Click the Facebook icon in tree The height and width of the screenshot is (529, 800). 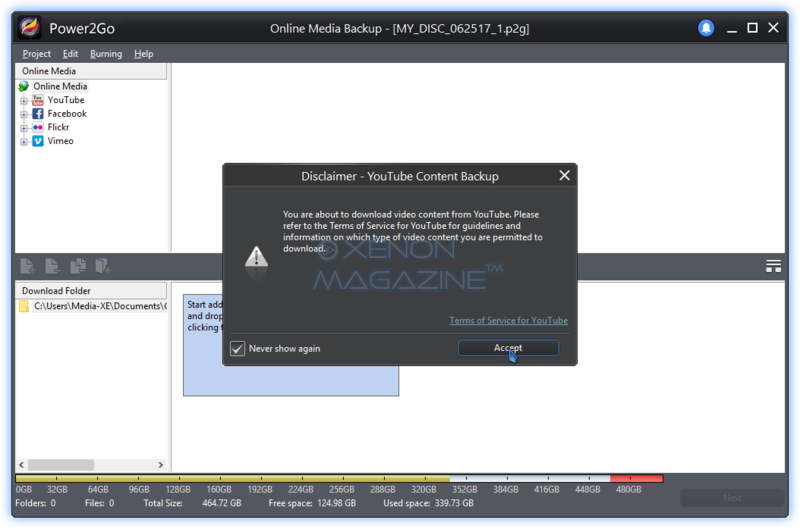38,114
